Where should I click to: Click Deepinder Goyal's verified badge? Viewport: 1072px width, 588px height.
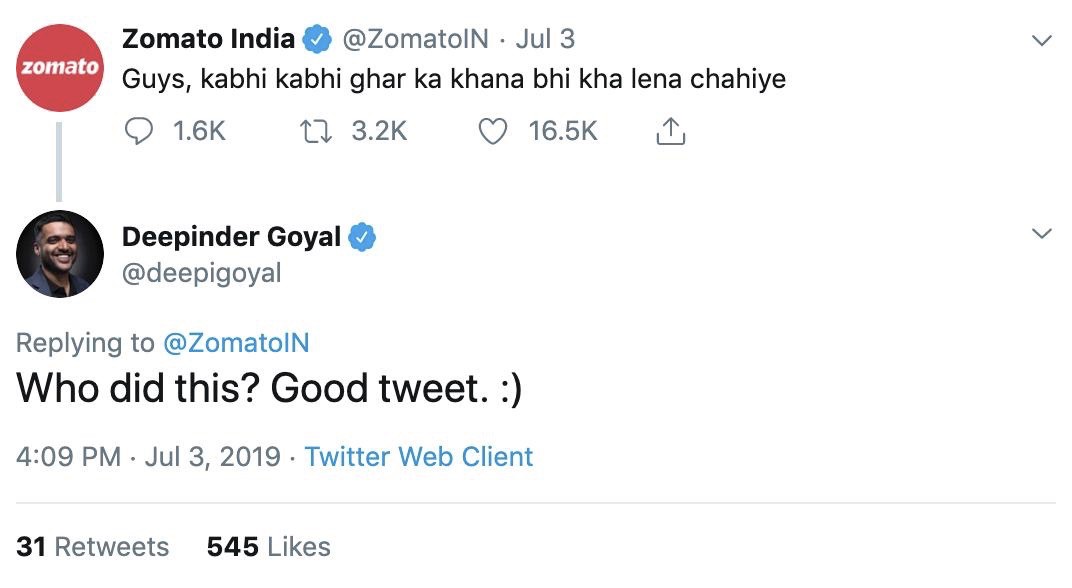tap(361, 238)
